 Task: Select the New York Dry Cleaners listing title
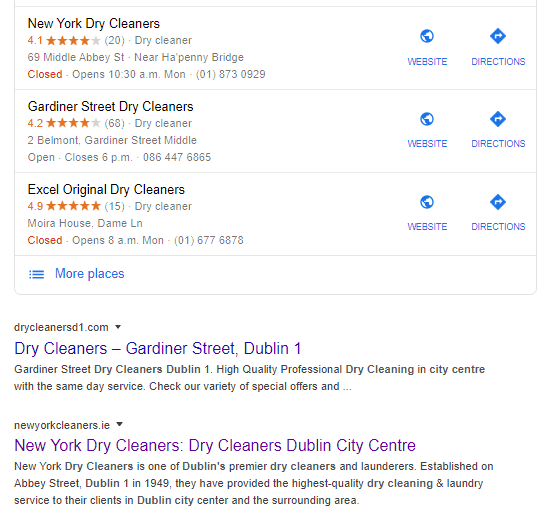[x=94, y=24]
